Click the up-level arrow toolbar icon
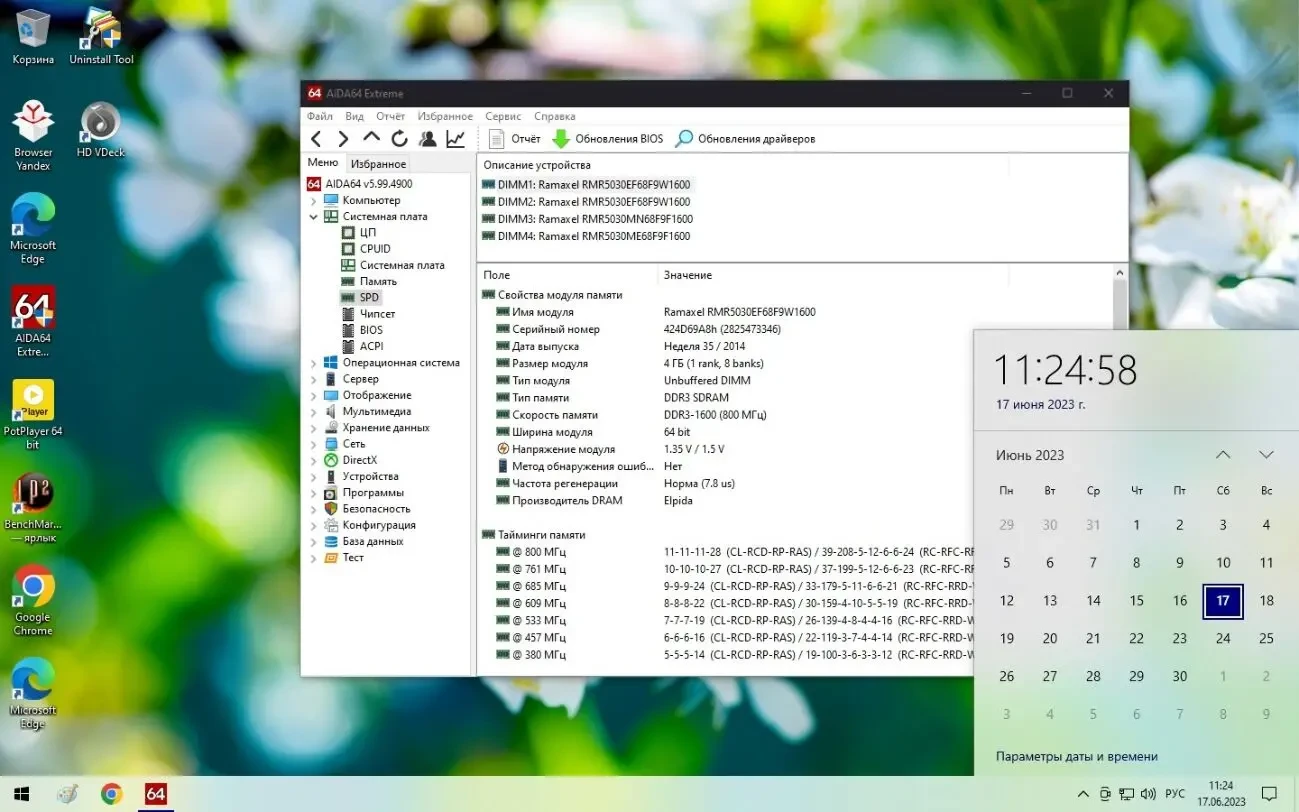 click(371, 138)
